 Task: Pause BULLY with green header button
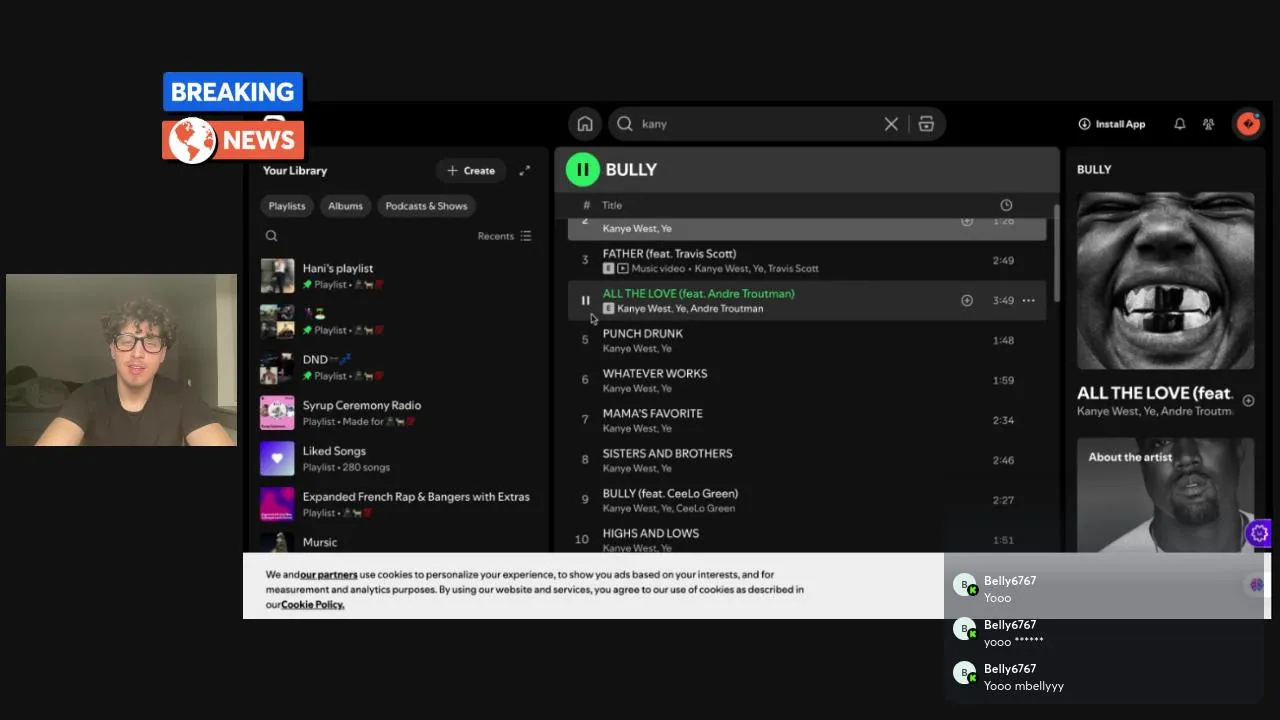(x=583, y=170)
